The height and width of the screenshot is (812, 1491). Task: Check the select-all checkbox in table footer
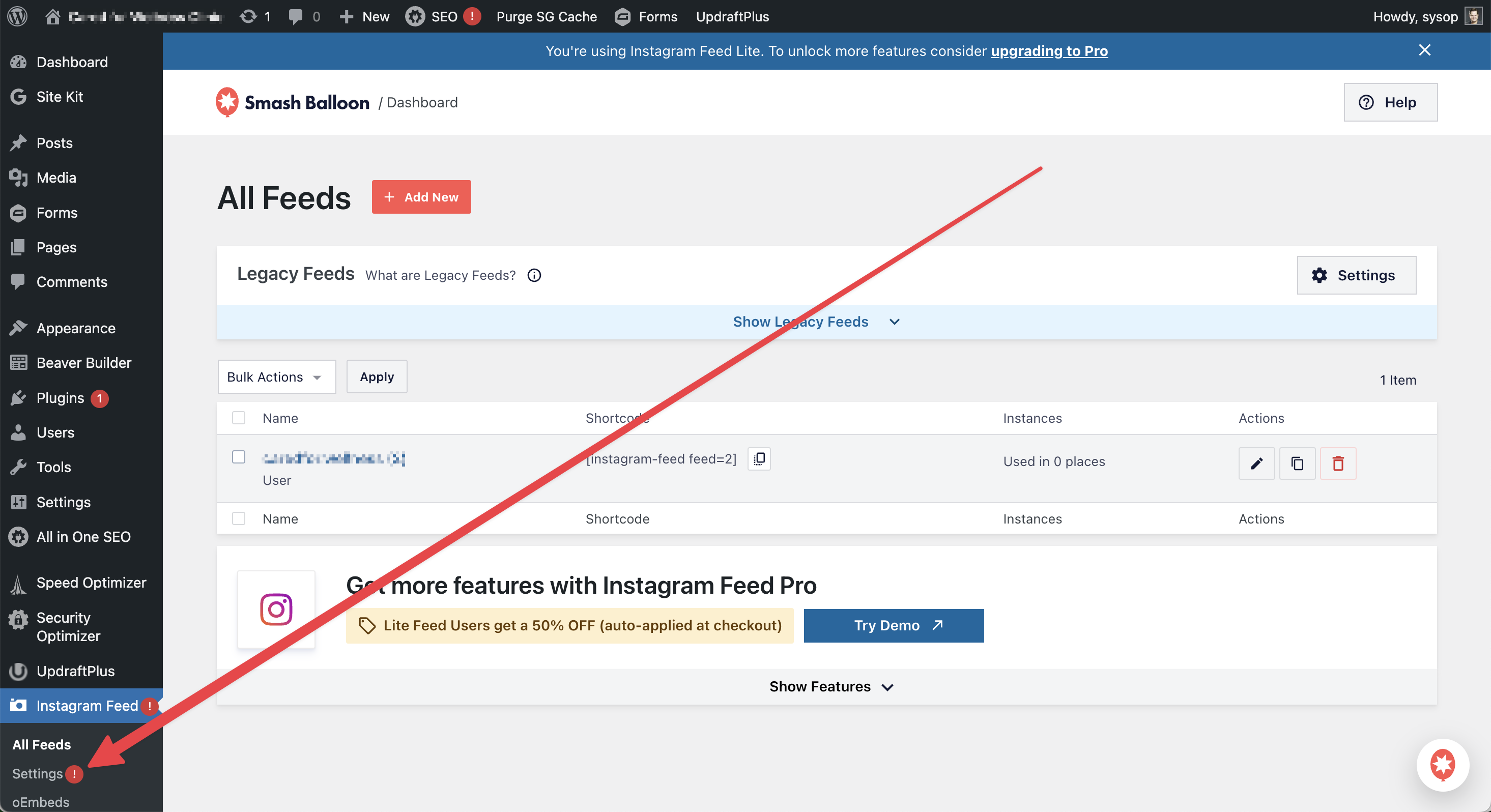point(239,518)
